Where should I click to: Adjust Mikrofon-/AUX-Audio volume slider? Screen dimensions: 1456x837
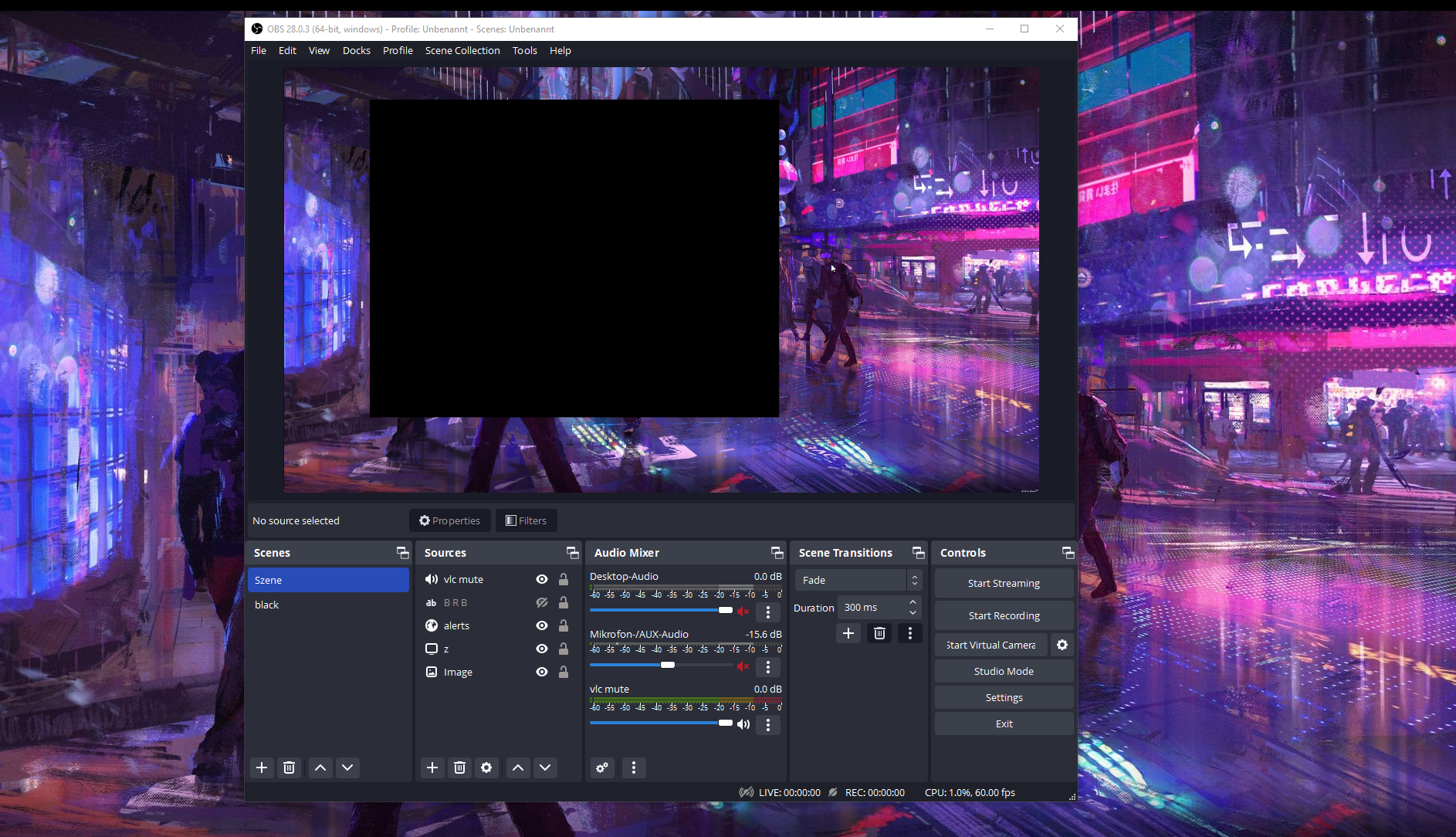click(x=661, y=665)
